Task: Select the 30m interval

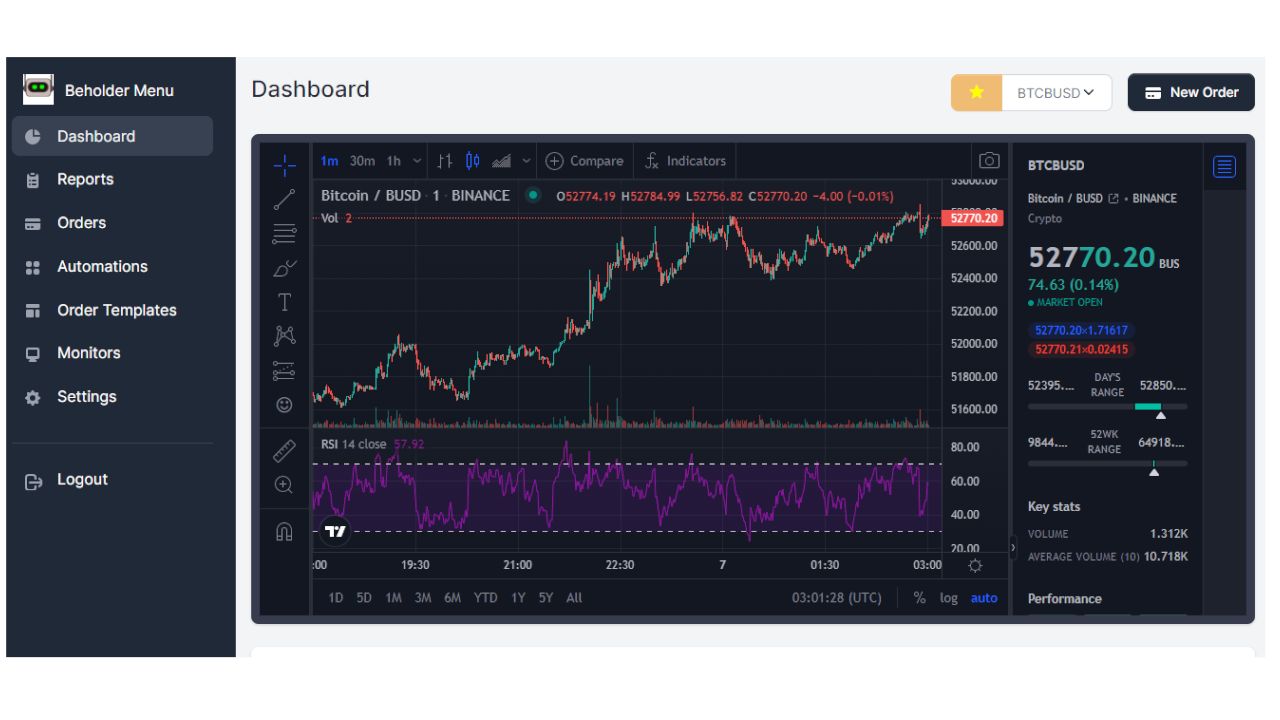Action: pos(362,161)
